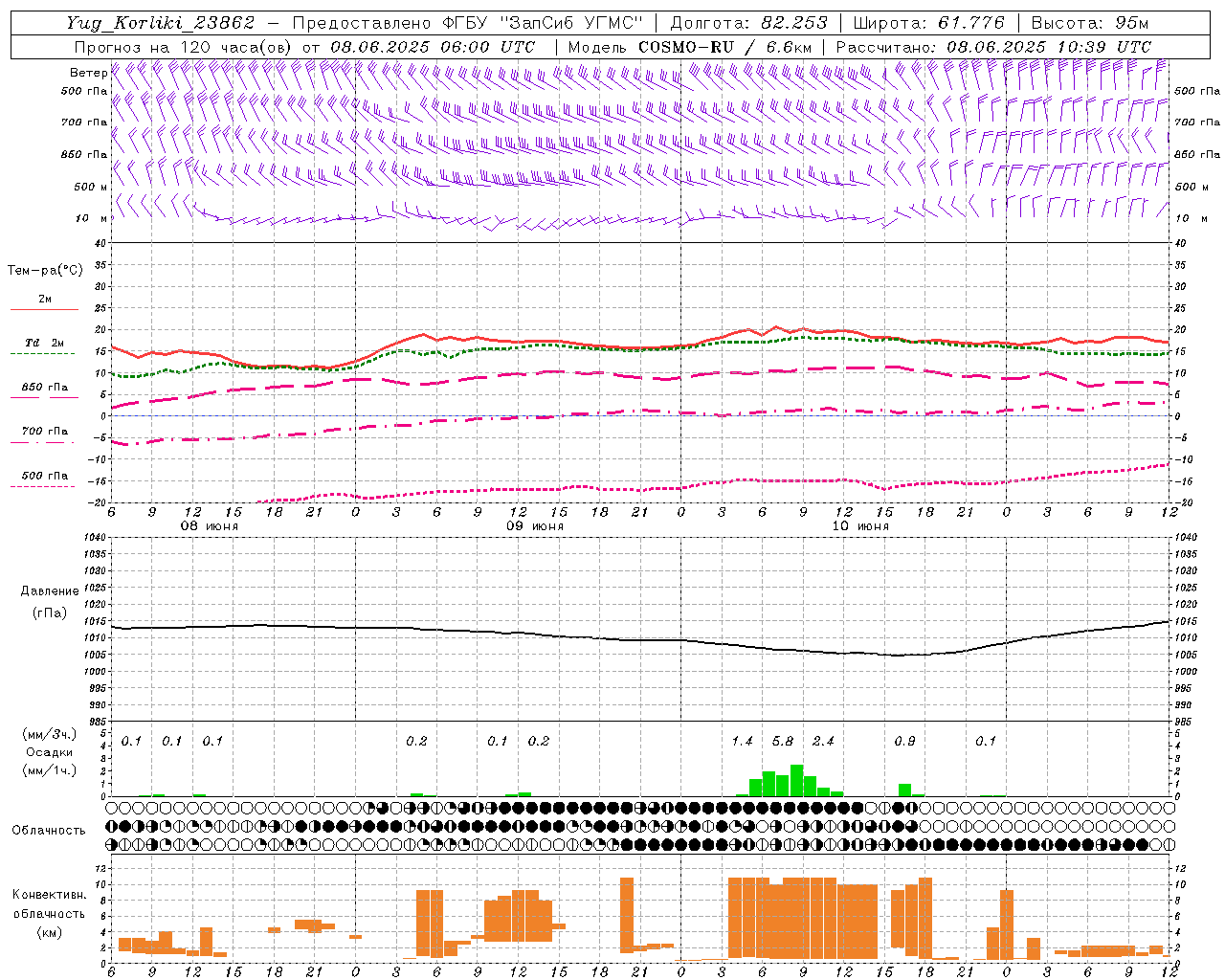
Task: Select the 0.9 precipitation total value
Action: coord(904,741)
